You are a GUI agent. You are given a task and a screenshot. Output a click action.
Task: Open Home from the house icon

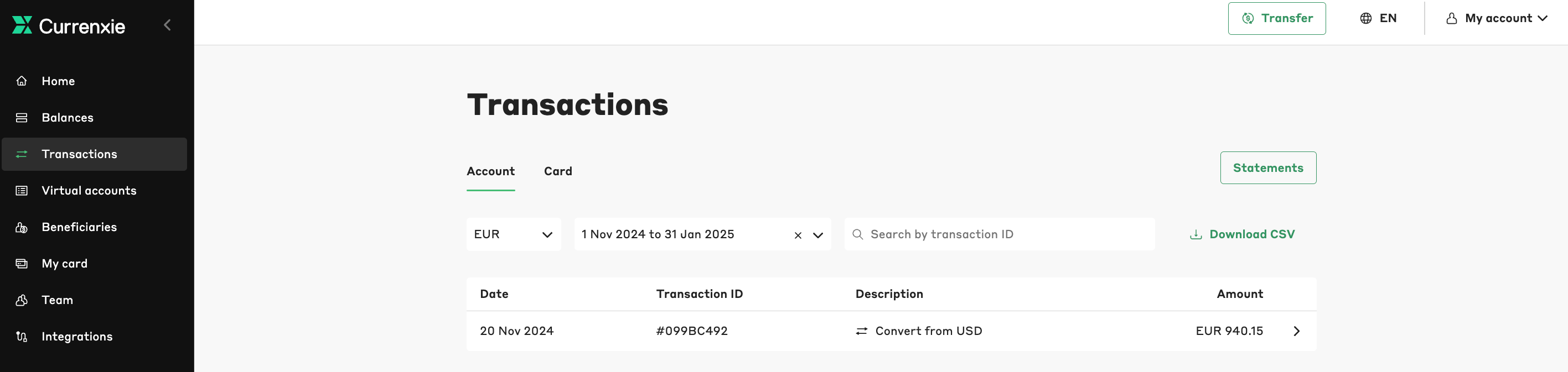tap(22, 81)
